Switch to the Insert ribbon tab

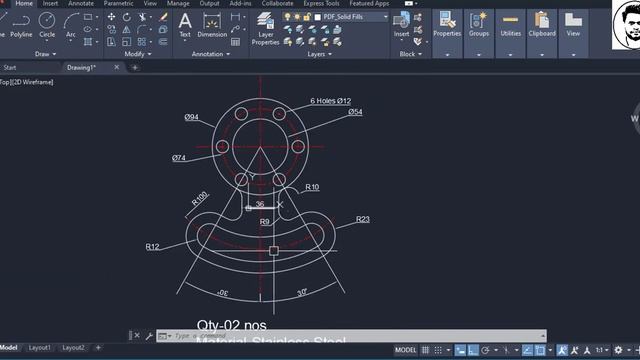pyautogui.click(x=50, y=3)
